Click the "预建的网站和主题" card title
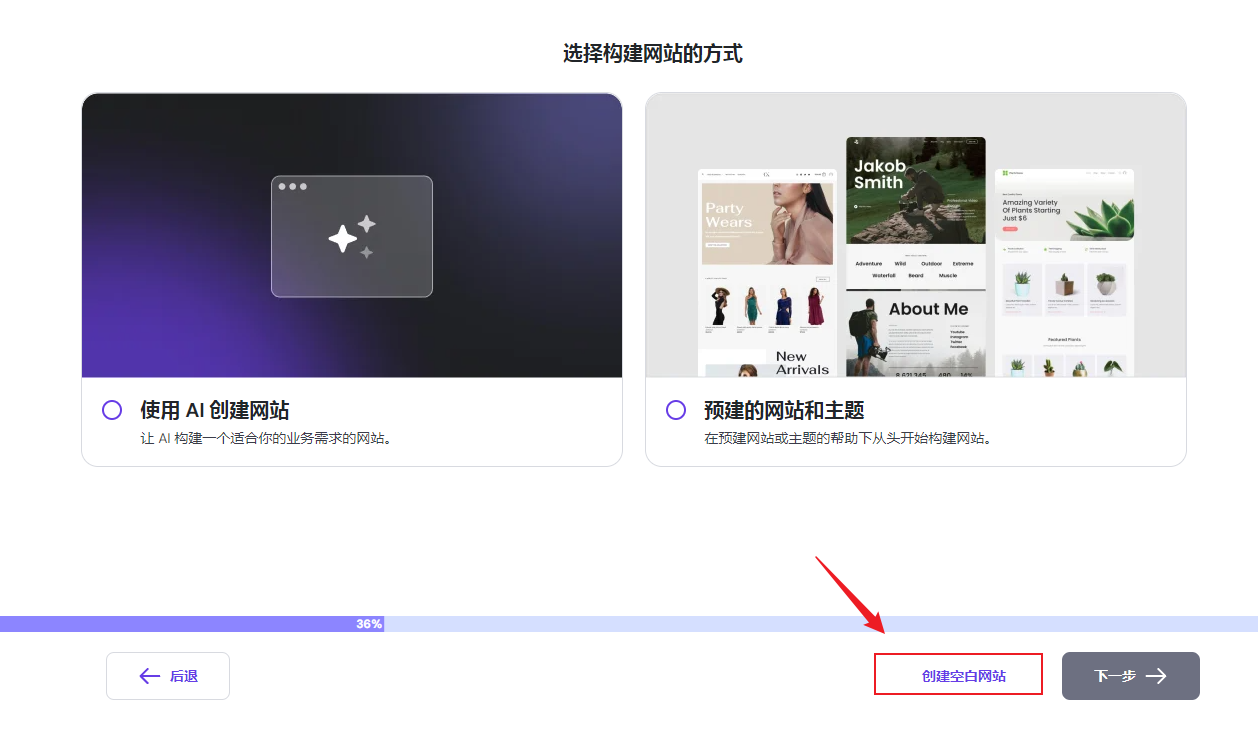 click(x=784, y=410)
